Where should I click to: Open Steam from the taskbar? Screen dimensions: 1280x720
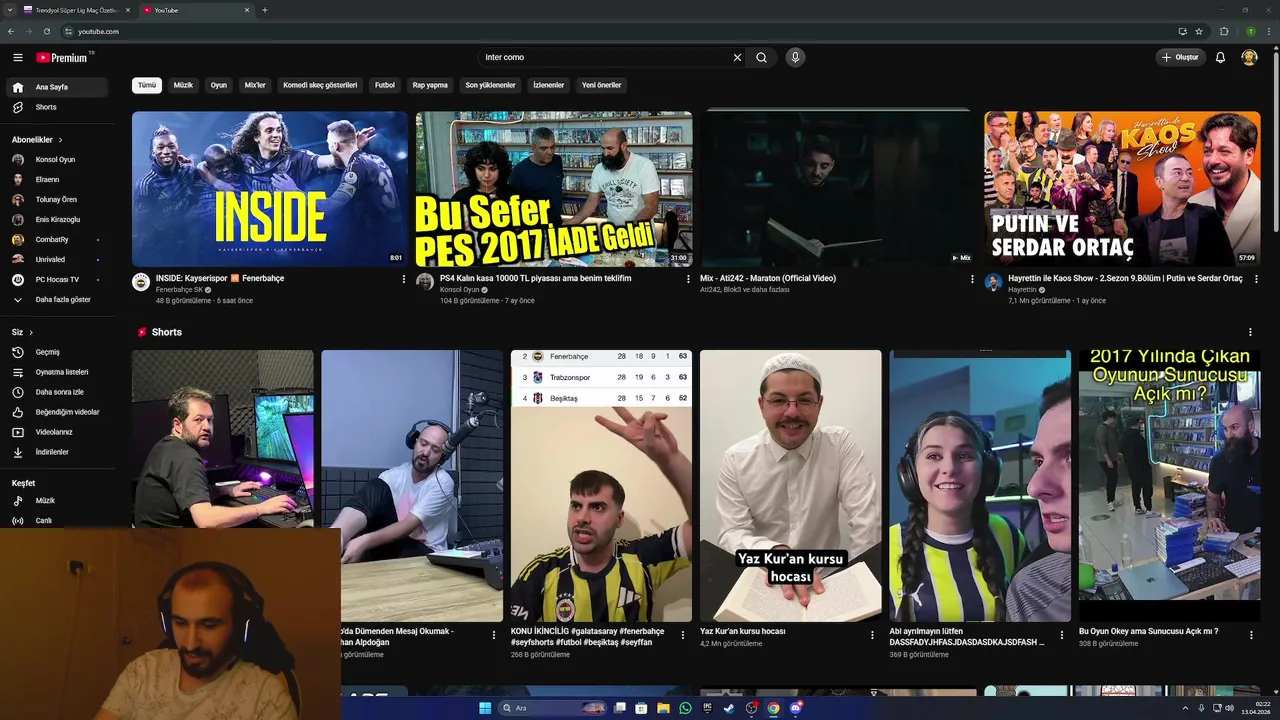pyautogui.click(x=729, y=708)
